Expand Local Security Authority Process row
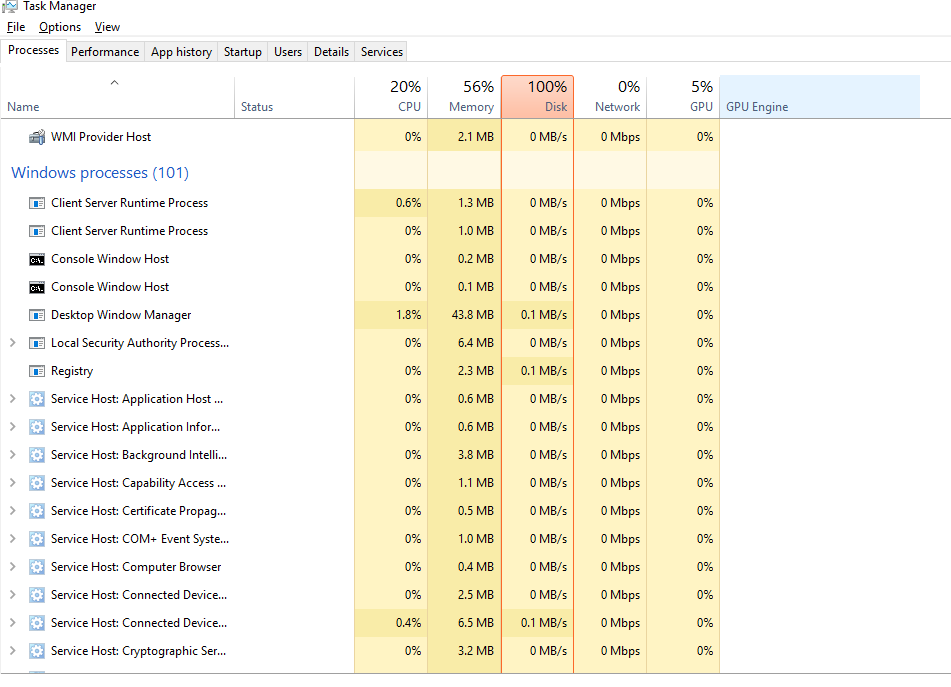 tap(12, 343)
